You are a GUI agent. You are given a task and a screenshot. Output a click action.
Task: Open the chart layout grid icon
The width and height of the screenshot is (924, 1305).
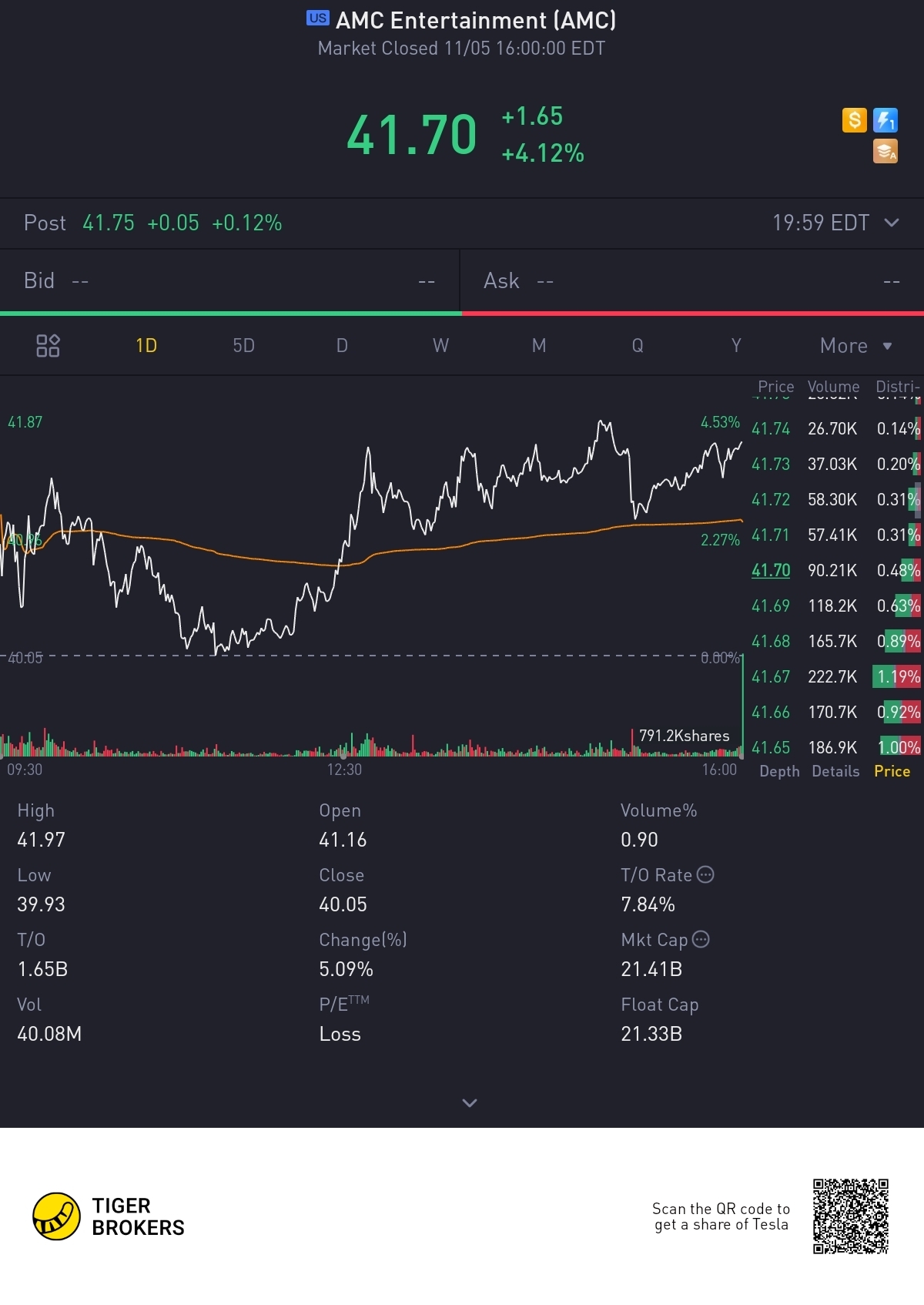coord(48,346)
